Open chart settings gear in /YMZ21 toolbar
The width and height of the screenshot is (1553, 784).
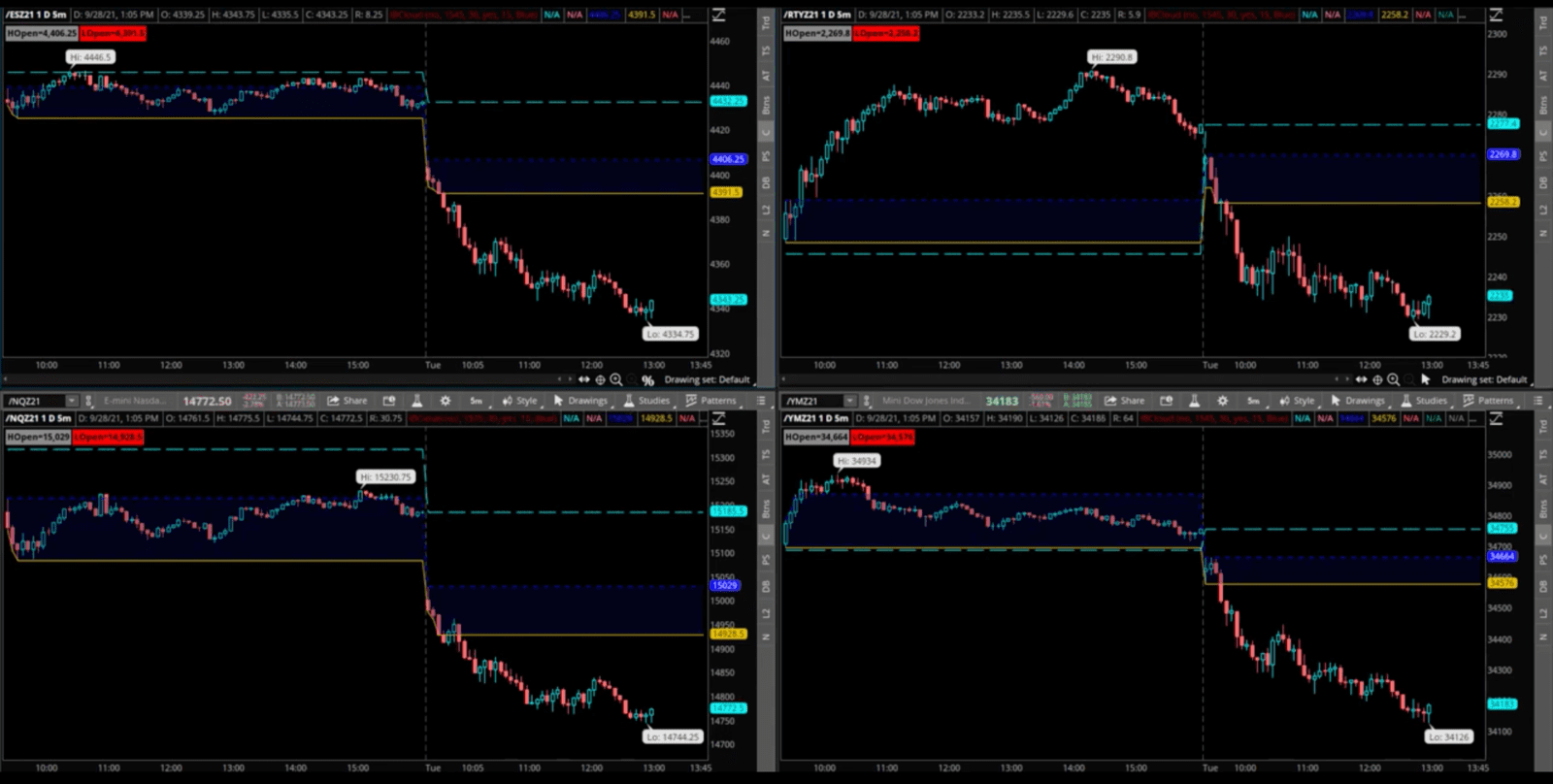coord(1223,401)
